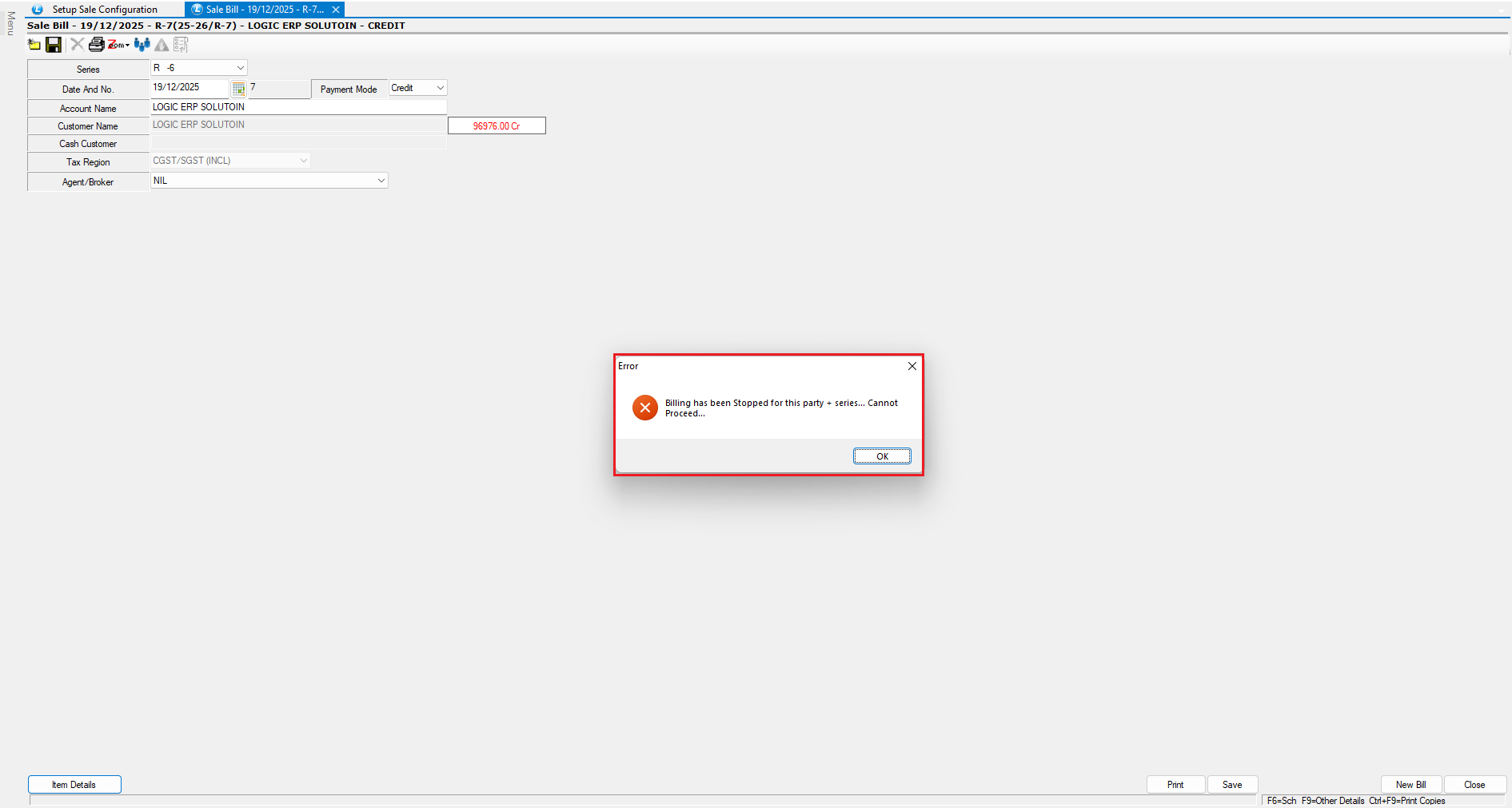The image size is (1512, 808).
Task: Click the new bill folder icon
Action: [34, 45]
